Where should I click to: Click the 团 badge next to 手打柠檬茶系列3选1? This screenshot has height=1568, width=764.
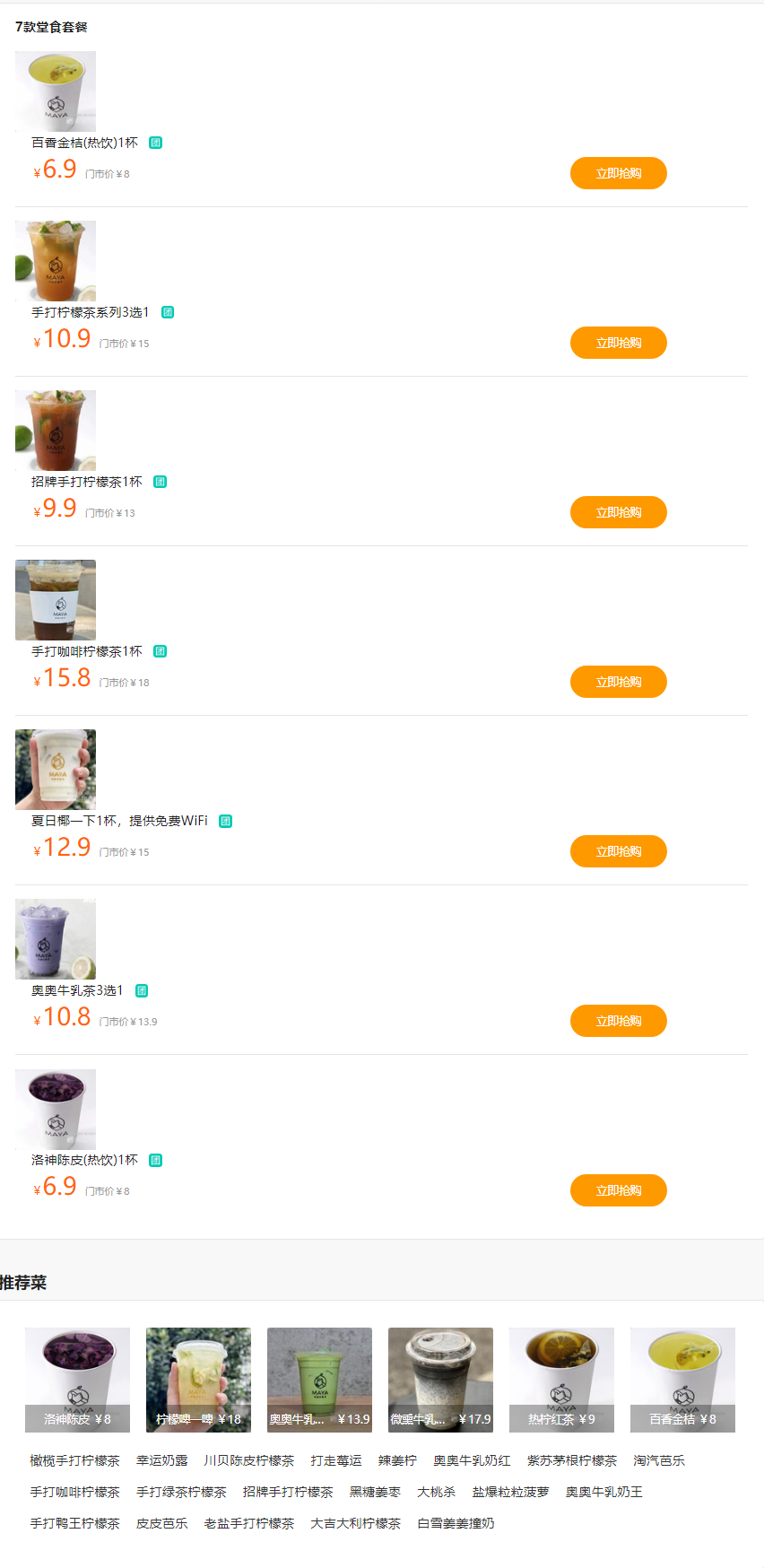coord(168,312)
